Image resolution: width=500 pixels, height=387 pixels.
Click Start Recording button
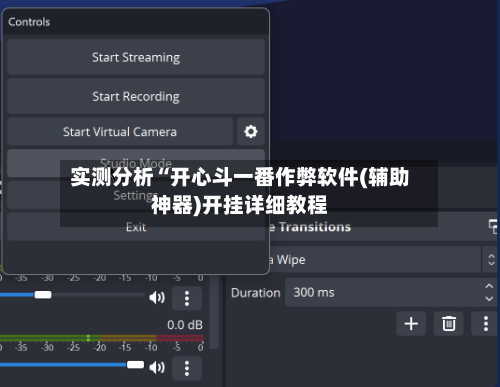click(136, 96)
